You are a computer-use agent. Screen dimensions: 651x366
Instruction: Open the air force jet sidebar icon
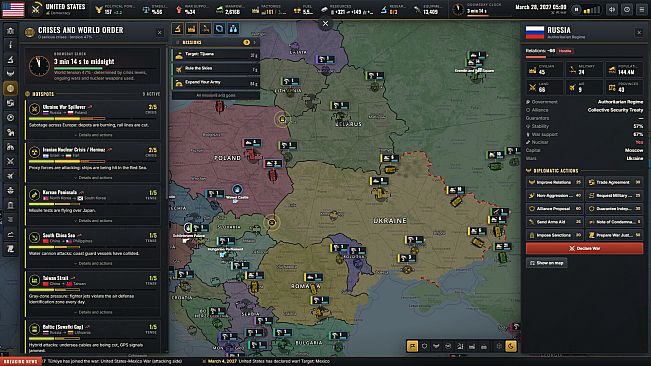(11, 176)
